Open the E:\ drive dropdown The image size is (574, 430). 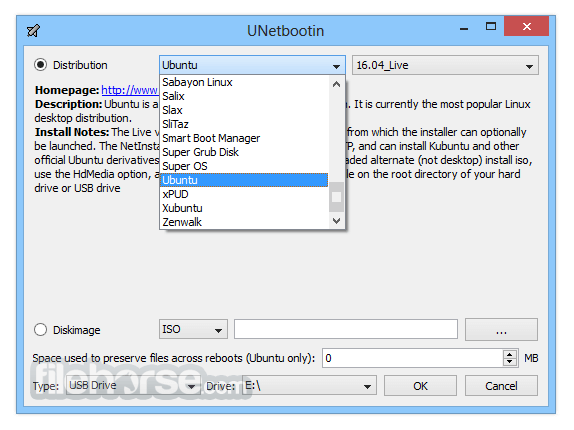pyautogui.click(x=309, y=385)
